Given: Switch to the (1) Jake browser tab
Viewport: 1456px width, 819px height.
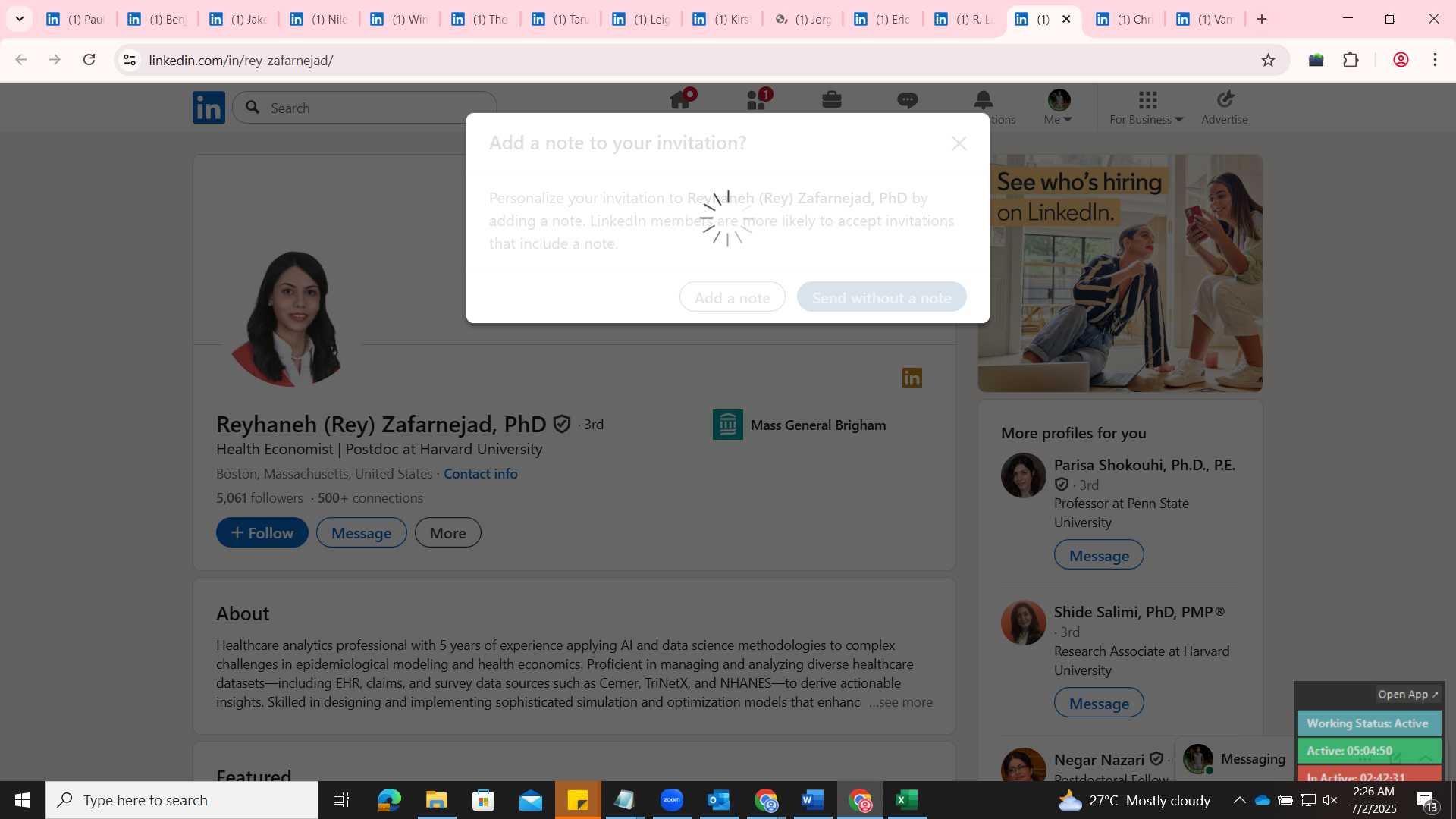Looking at the screenshot, I should [x=239, y=19].
